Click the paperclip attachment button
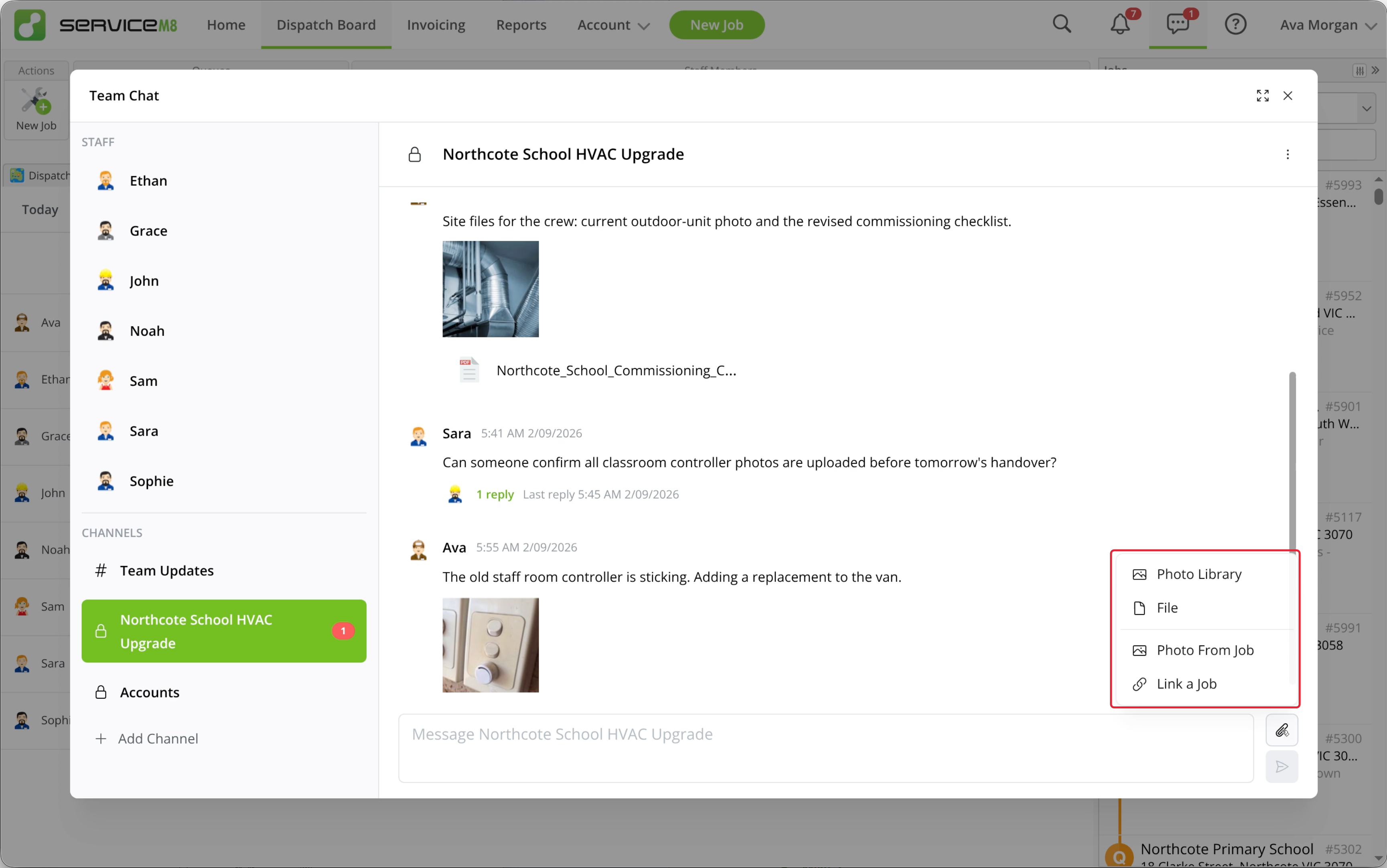The image size is (1387, 868). (x=1282, y=730)
